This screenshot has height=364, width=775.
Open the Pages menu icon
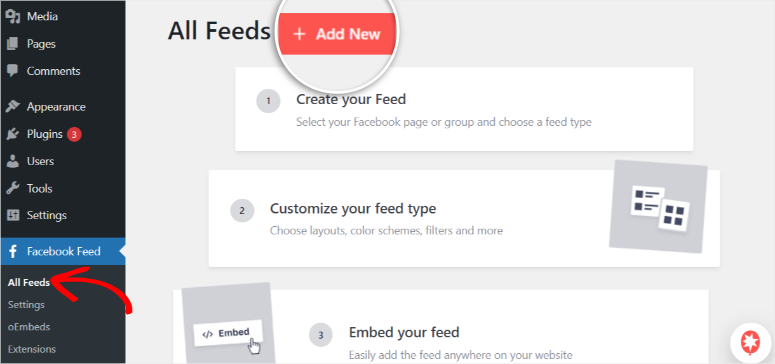pyautogui.click(x=12, y=44)
